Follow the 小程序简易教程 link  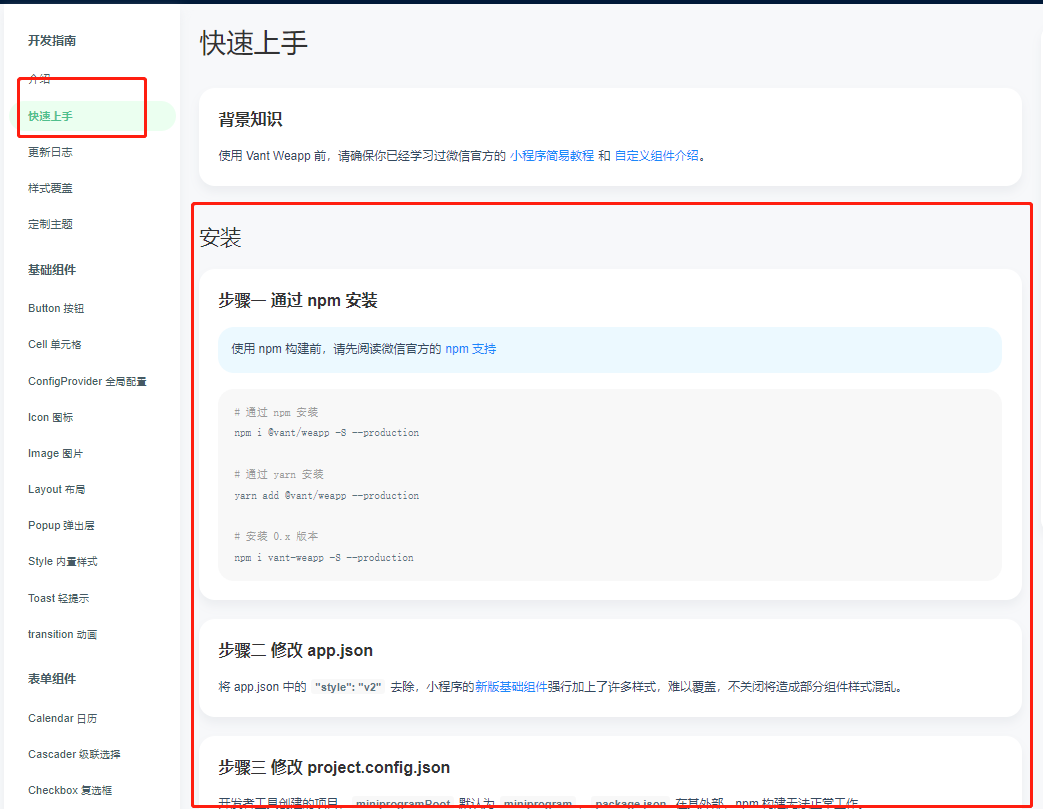[x=552, y=156]
